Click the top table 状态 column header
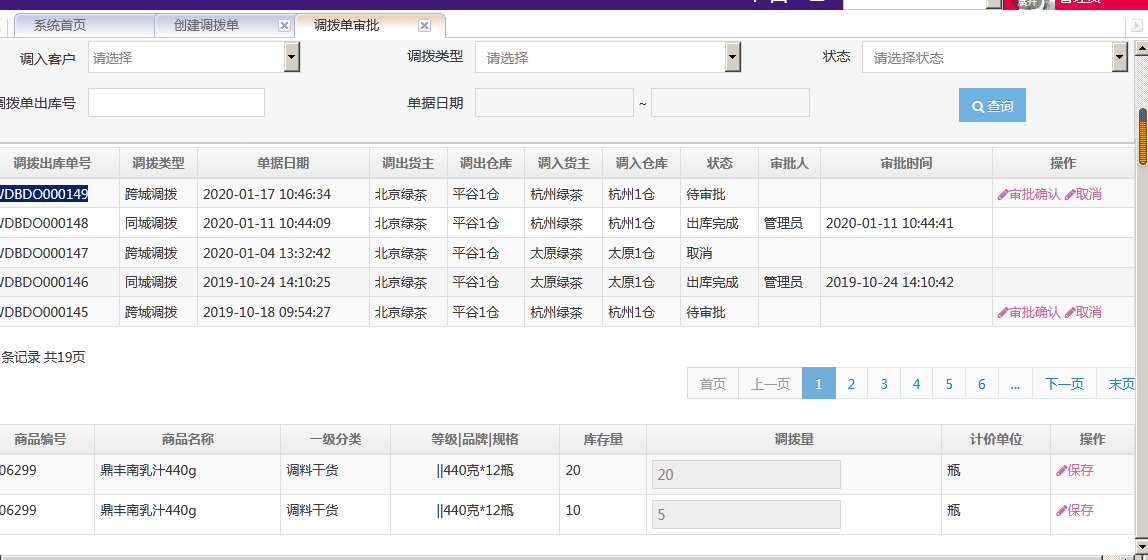Viewport: 1148px width, 560px height. 720,163
